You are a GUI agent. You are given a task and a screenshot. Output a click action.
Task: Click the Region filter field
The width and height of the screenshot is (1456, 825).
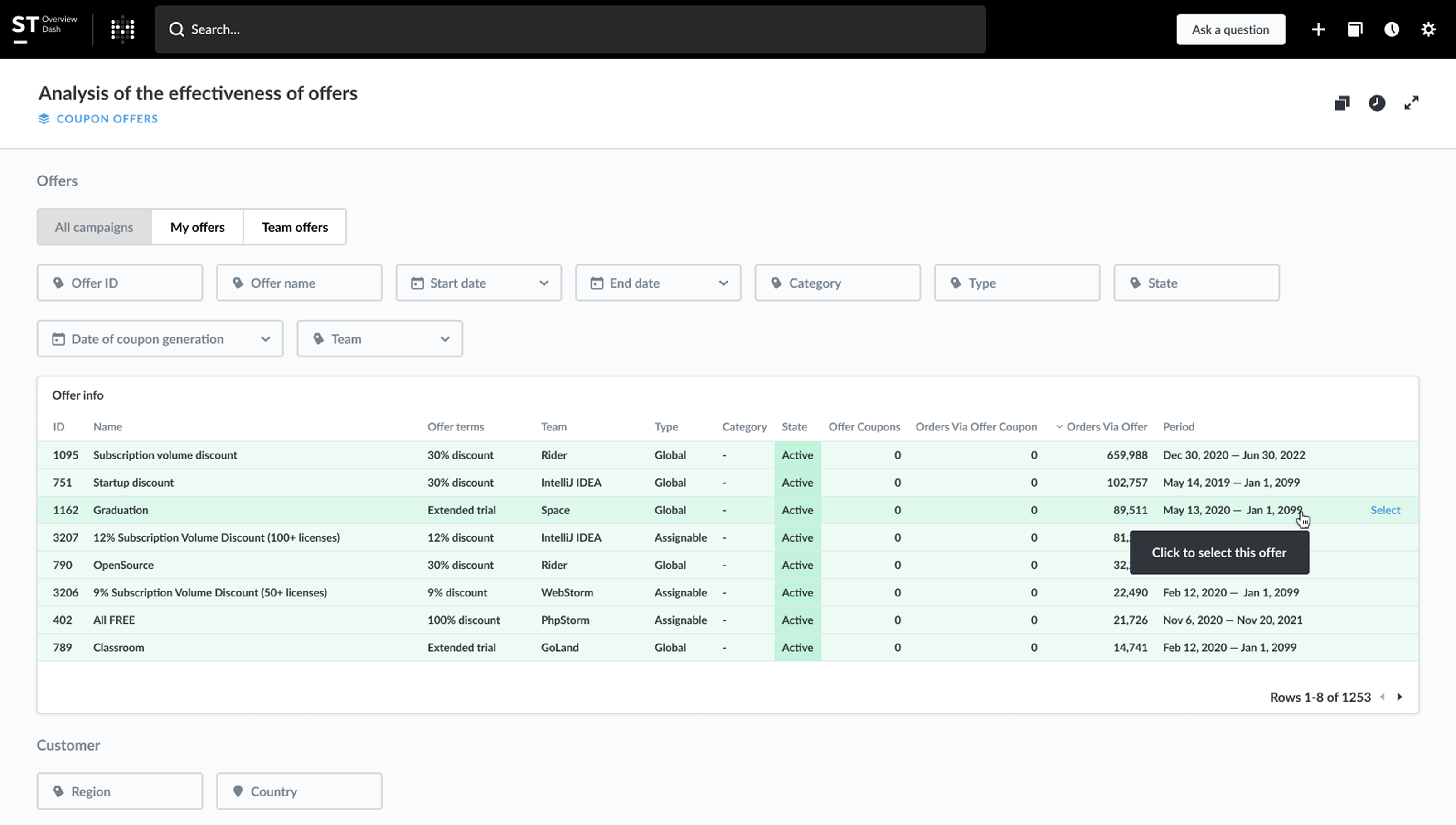(120, 791)
